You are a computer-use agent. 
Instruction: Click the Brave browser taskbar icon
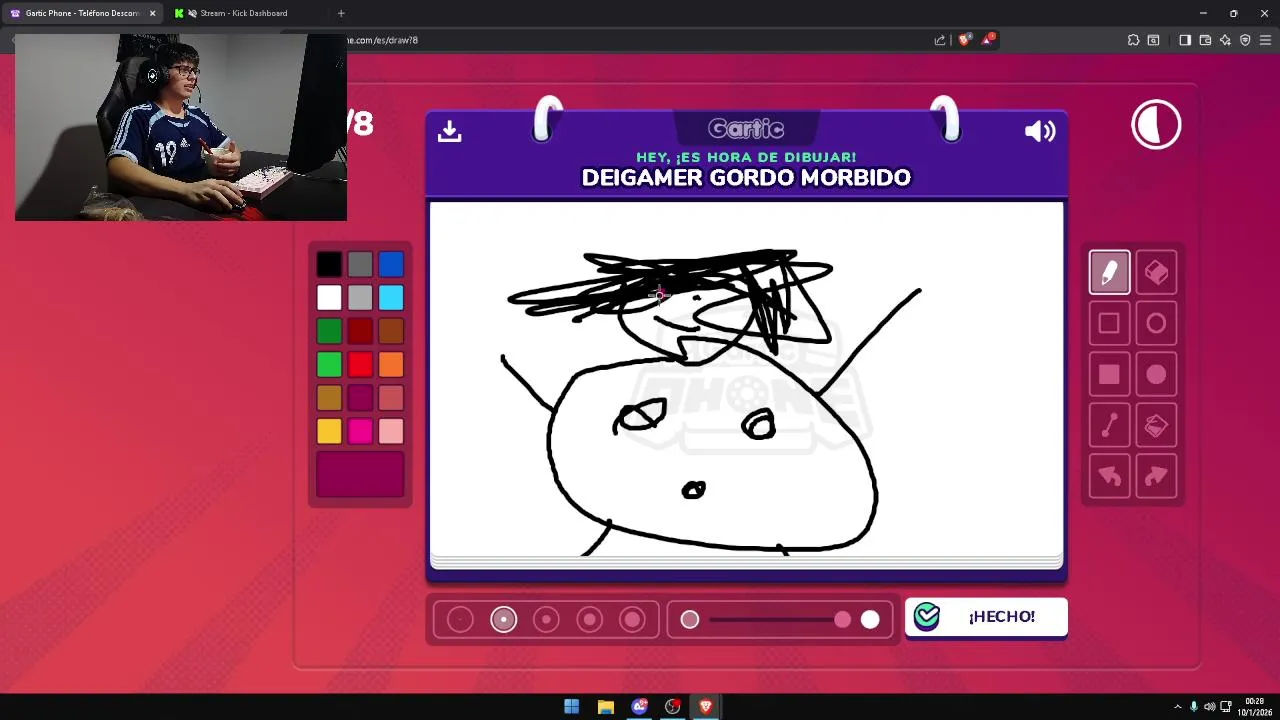click(706, 707)
